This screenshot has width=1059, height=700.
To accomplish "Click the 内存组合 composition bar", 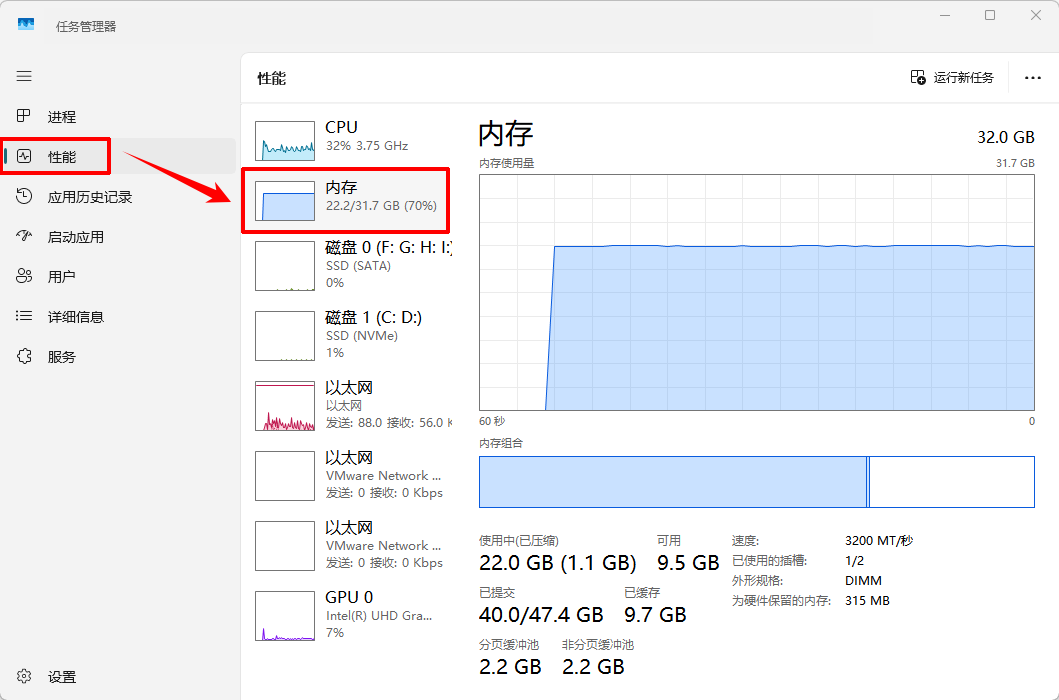I will [x=756, y=482].
